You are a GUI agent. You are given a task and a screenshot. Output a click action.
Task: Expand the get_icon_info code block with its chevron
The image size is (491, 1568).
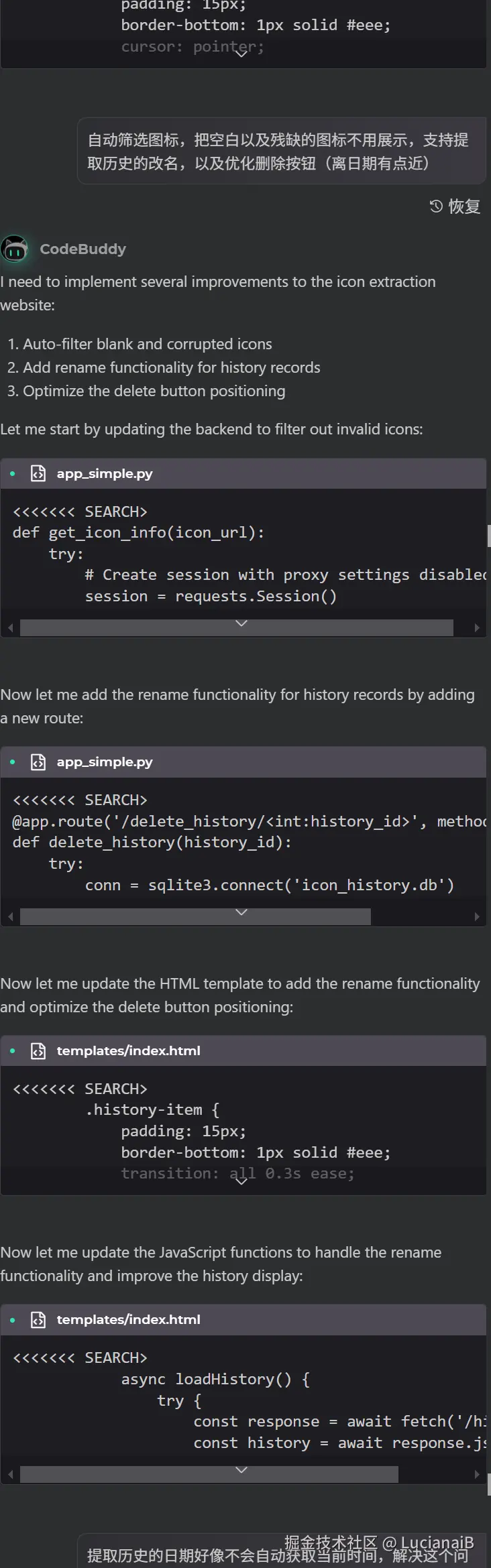[241, 623]
